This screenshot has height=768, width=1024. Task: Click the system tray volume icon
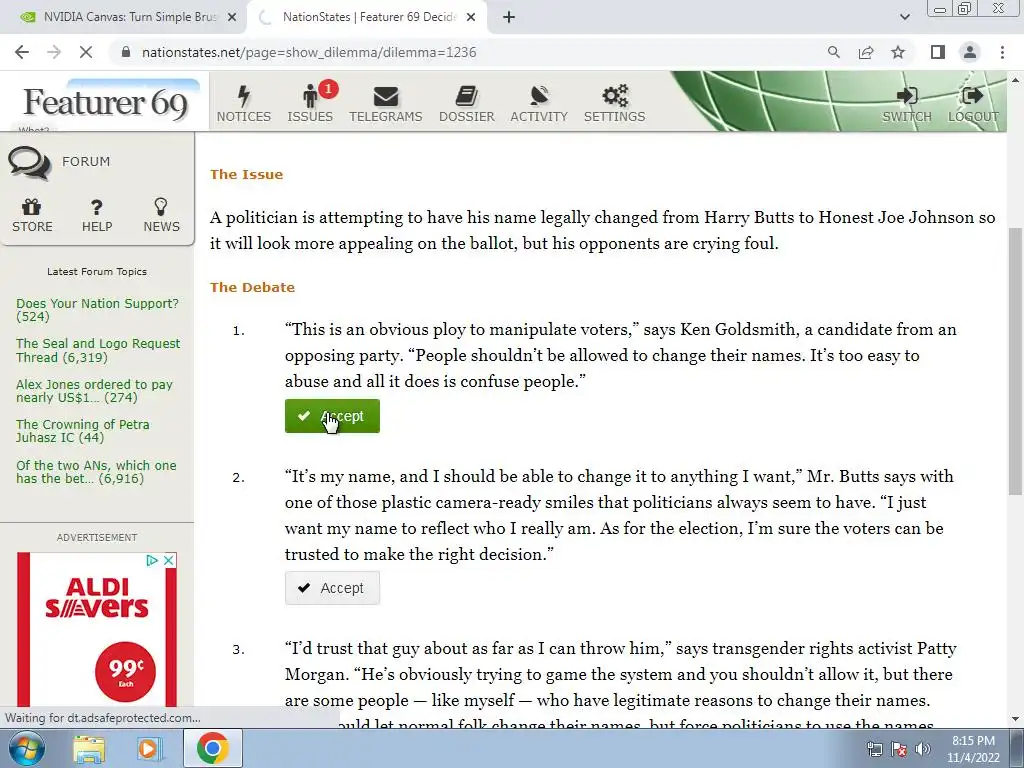pos(923,749)
